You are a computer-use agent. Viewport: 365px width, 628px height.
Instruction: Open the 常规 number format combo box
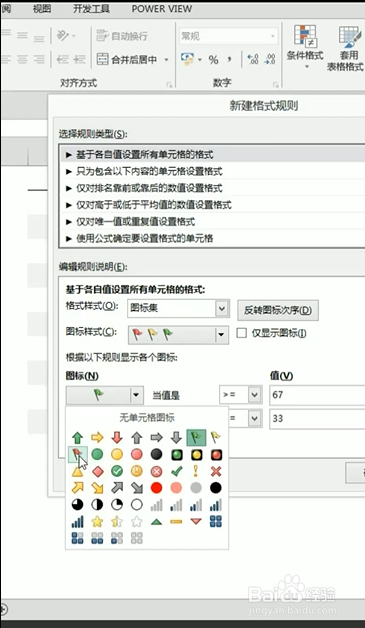click(228, 36)
